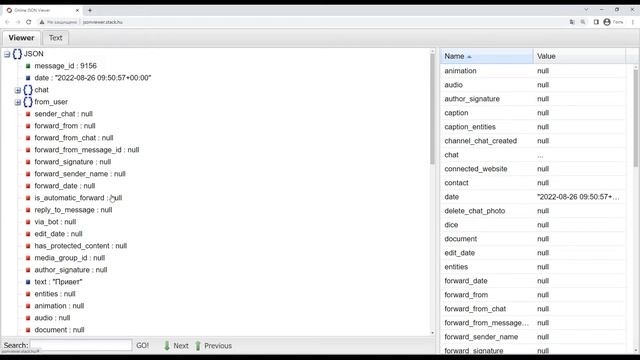640x360 pixels.
Task: Select has_protected_content : null row
Action: (x=80, y=246)
